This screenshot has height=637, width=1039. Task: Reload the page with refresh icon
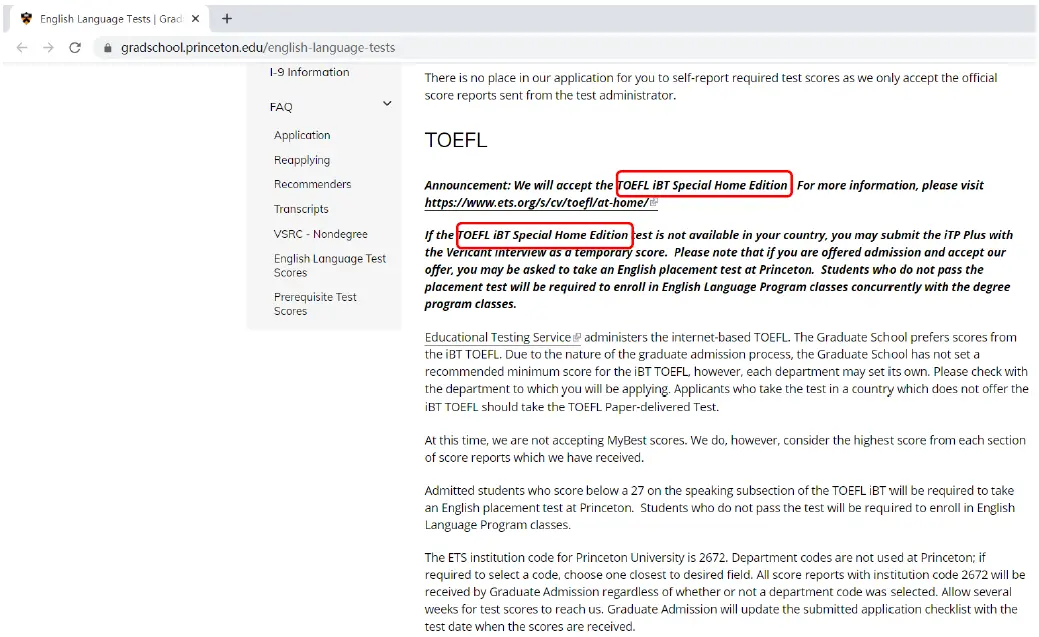pos(75,48)
